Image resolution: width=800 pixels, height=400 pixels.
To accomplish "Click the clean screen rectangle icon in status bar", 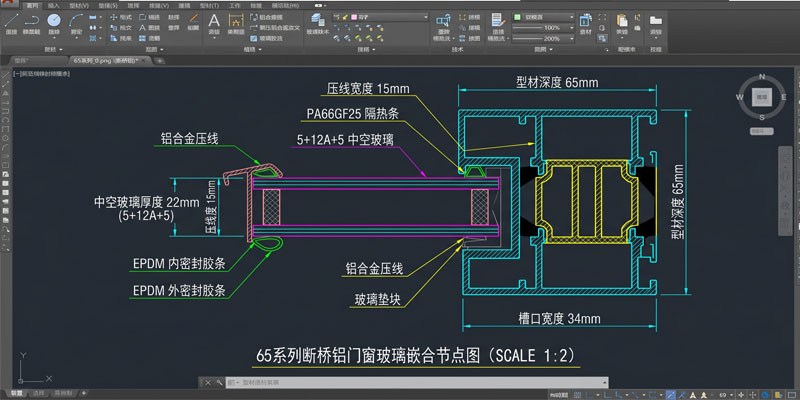I will tap(792, 394).
